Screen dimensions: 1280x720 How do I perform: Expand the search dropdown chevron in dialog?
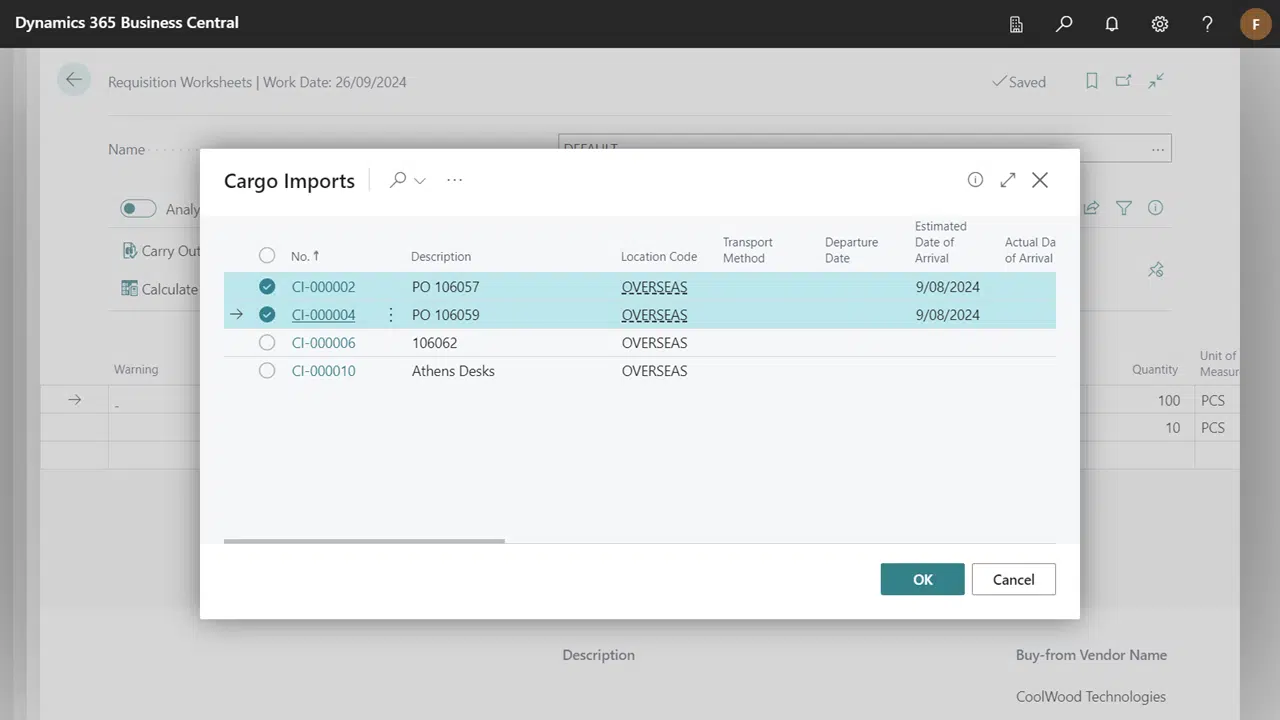(x=420, y=181)
